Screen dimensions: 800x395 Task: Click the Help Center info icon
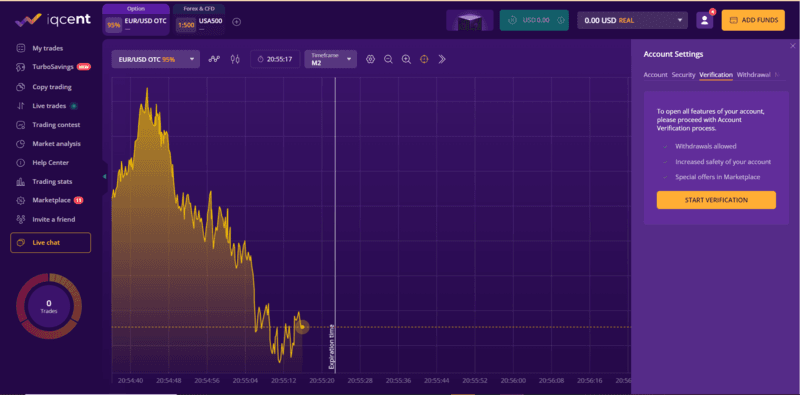(21, 163)
